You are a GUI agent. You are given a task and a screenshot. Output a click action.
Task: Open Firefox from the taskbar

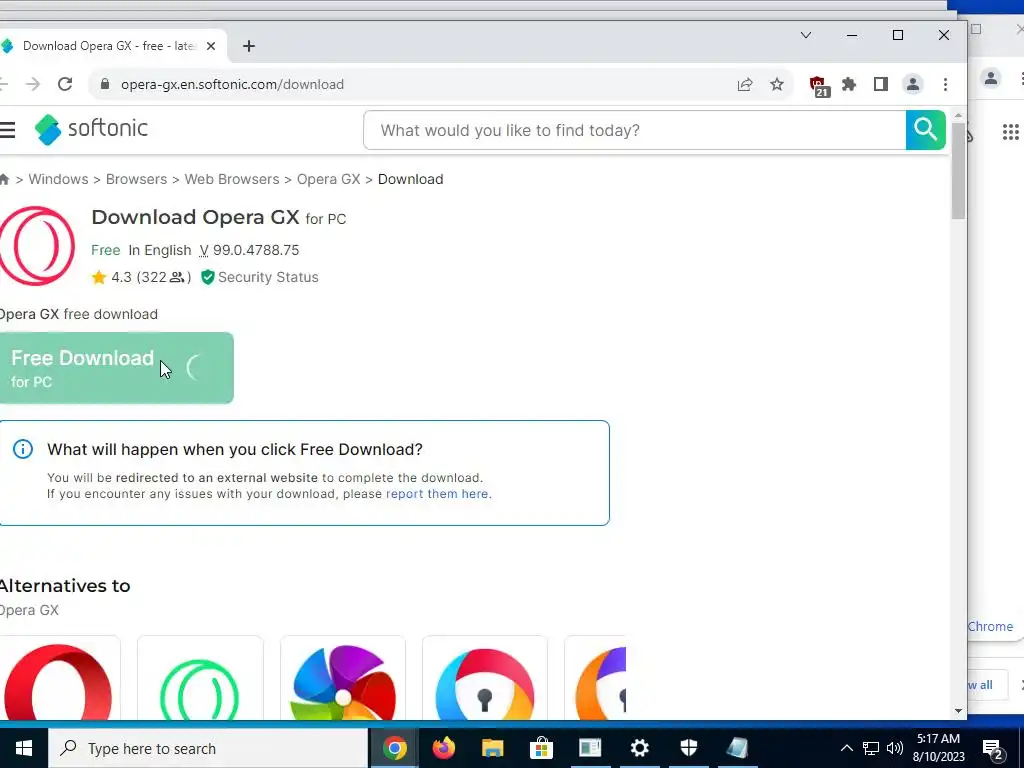tap(443, 748)
